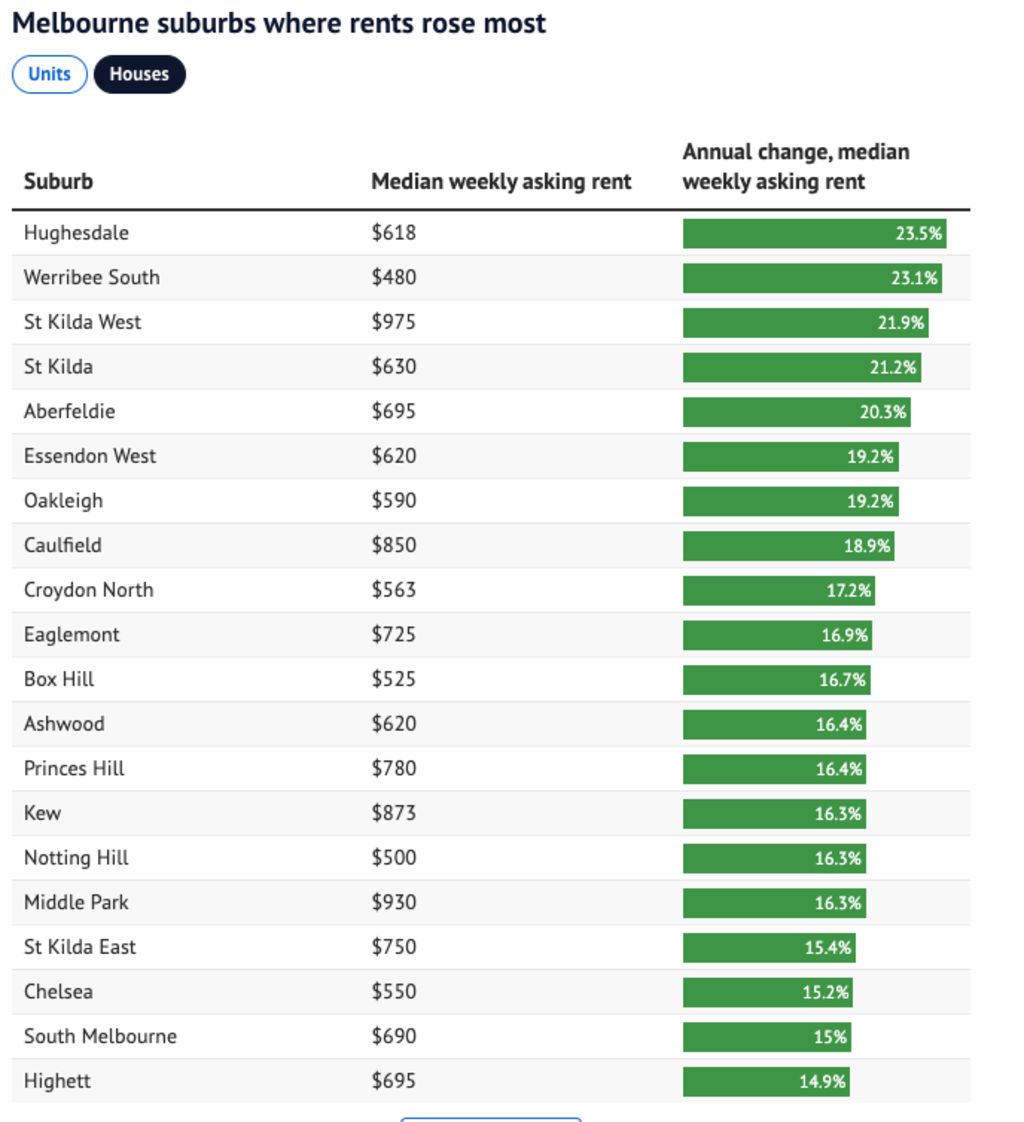Click the Box Hill suburb name

pyautogui.click(x=59, y=679)
